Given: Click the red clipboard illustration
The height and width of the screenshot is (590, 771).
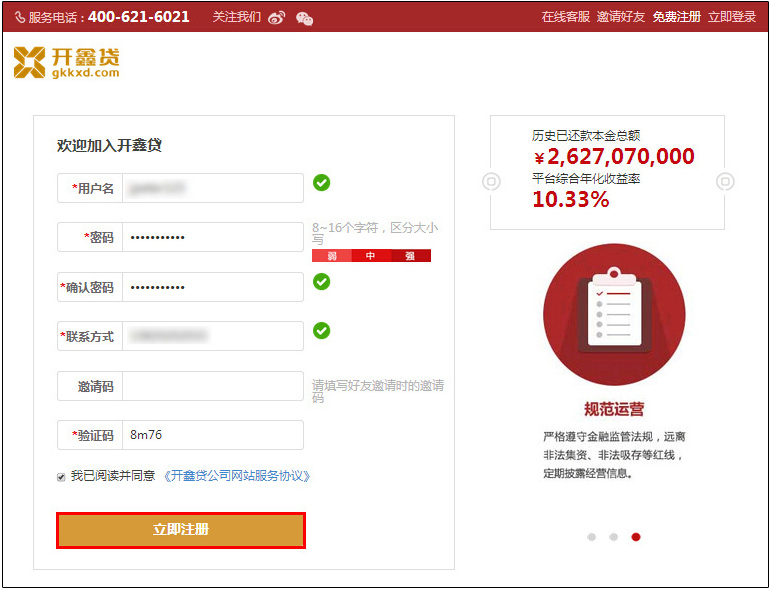Looking at the screenshot, I should (x=614, y=314).
